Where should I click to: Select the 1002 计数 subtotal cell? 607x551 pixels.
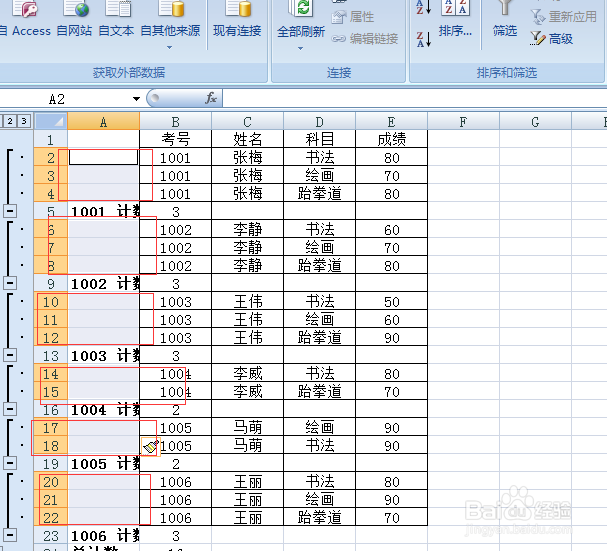coord(103,283)
